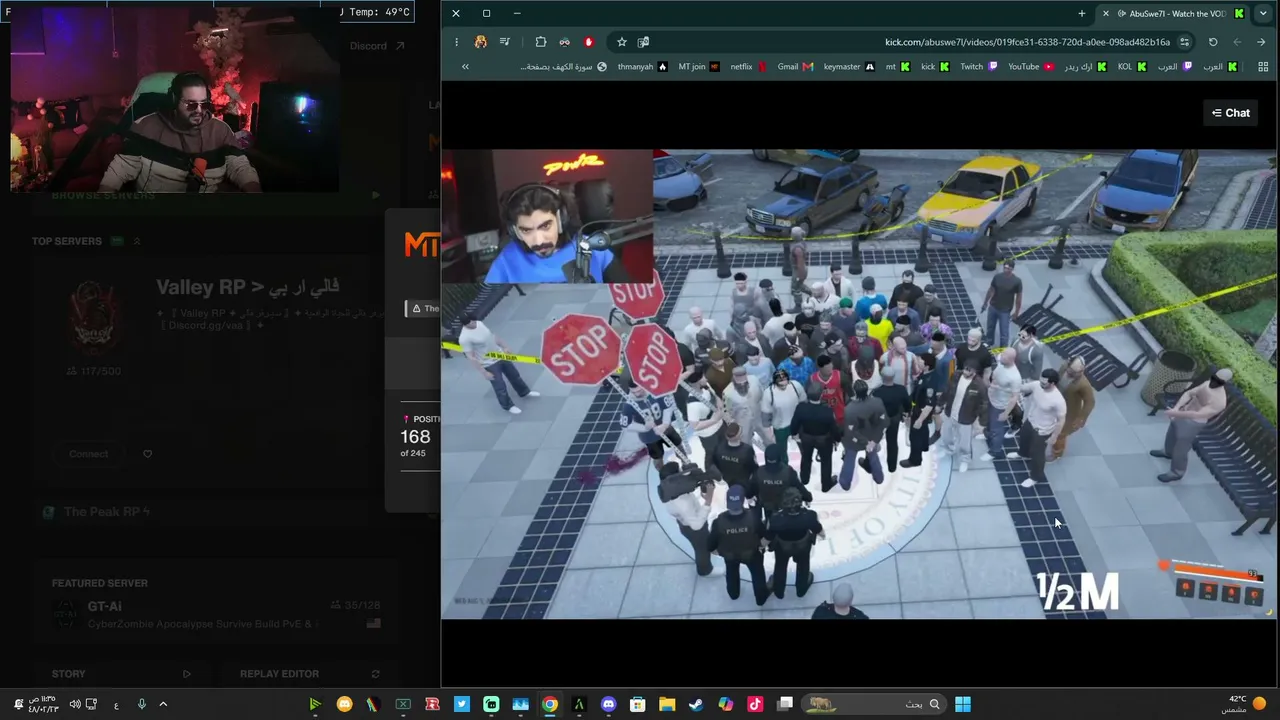
Task: Open the Windows Start menu
Action: 962,704
